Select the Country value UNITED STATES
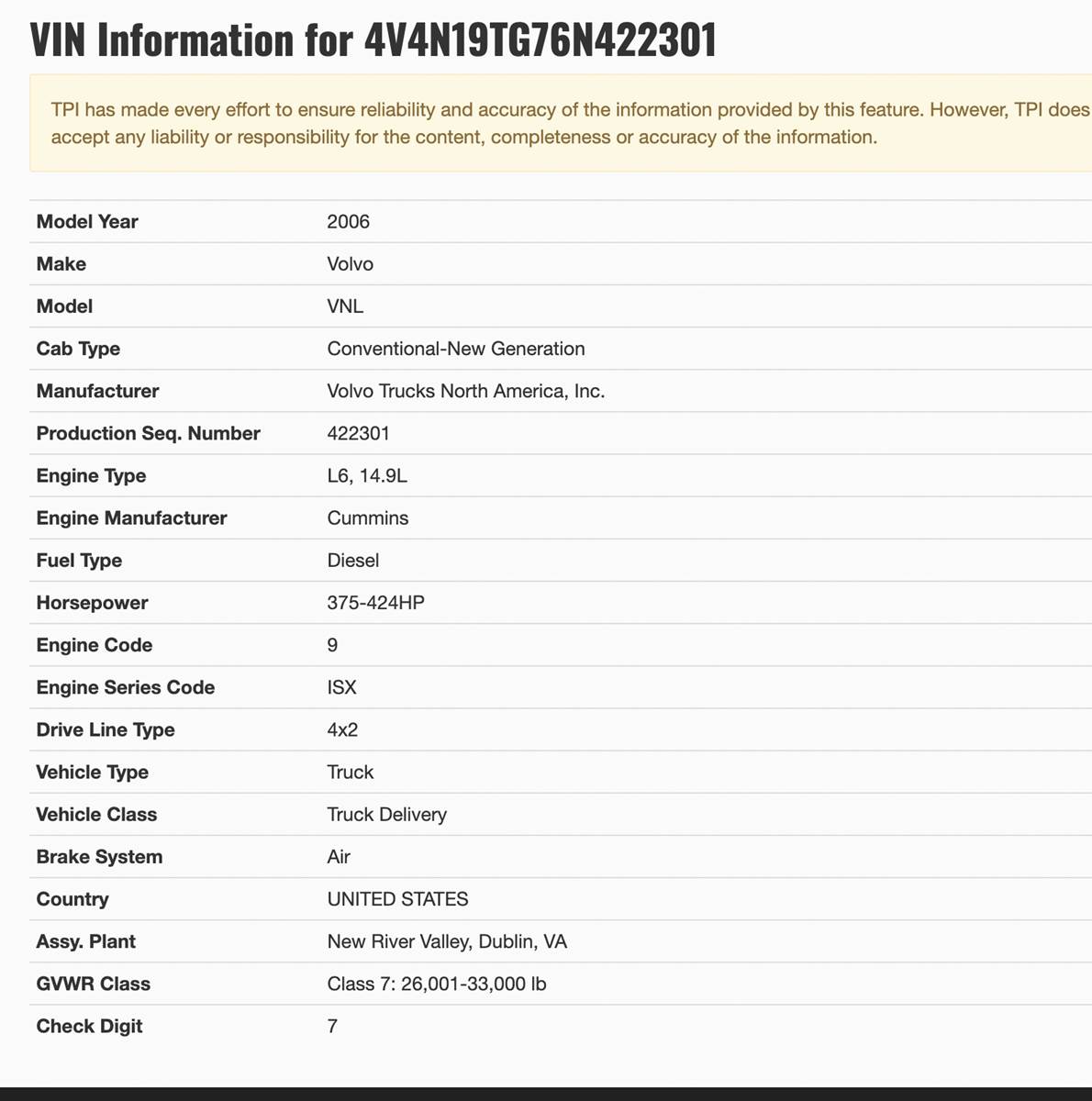This screenshot has width=1092, height=1101. click(397, 899)
